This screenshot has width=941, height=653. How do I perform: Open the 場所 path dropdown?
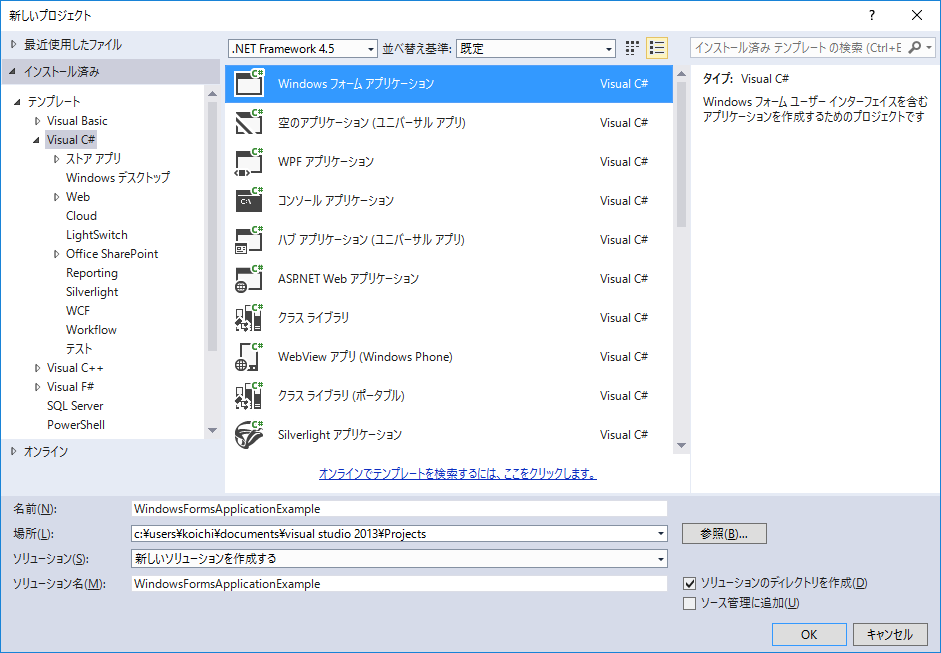pyautogui.click(x=661, y=534)
